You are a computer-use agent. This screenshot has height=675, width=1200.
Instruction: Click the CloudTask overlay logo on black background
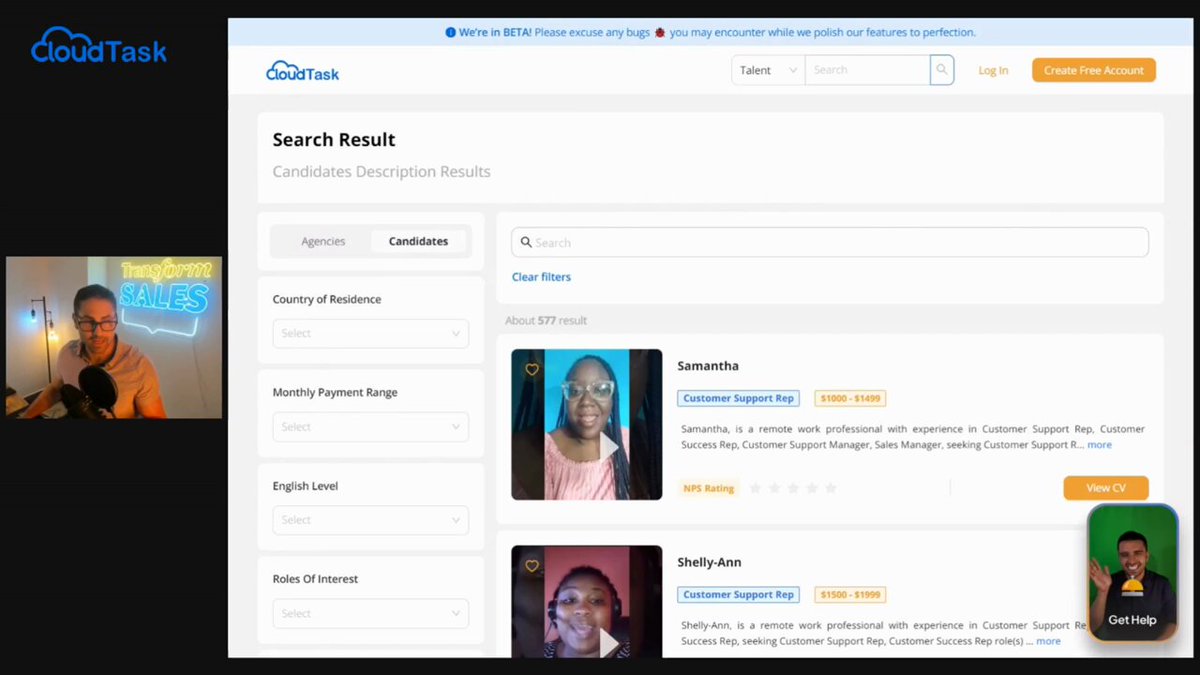(x=99, y=45)
